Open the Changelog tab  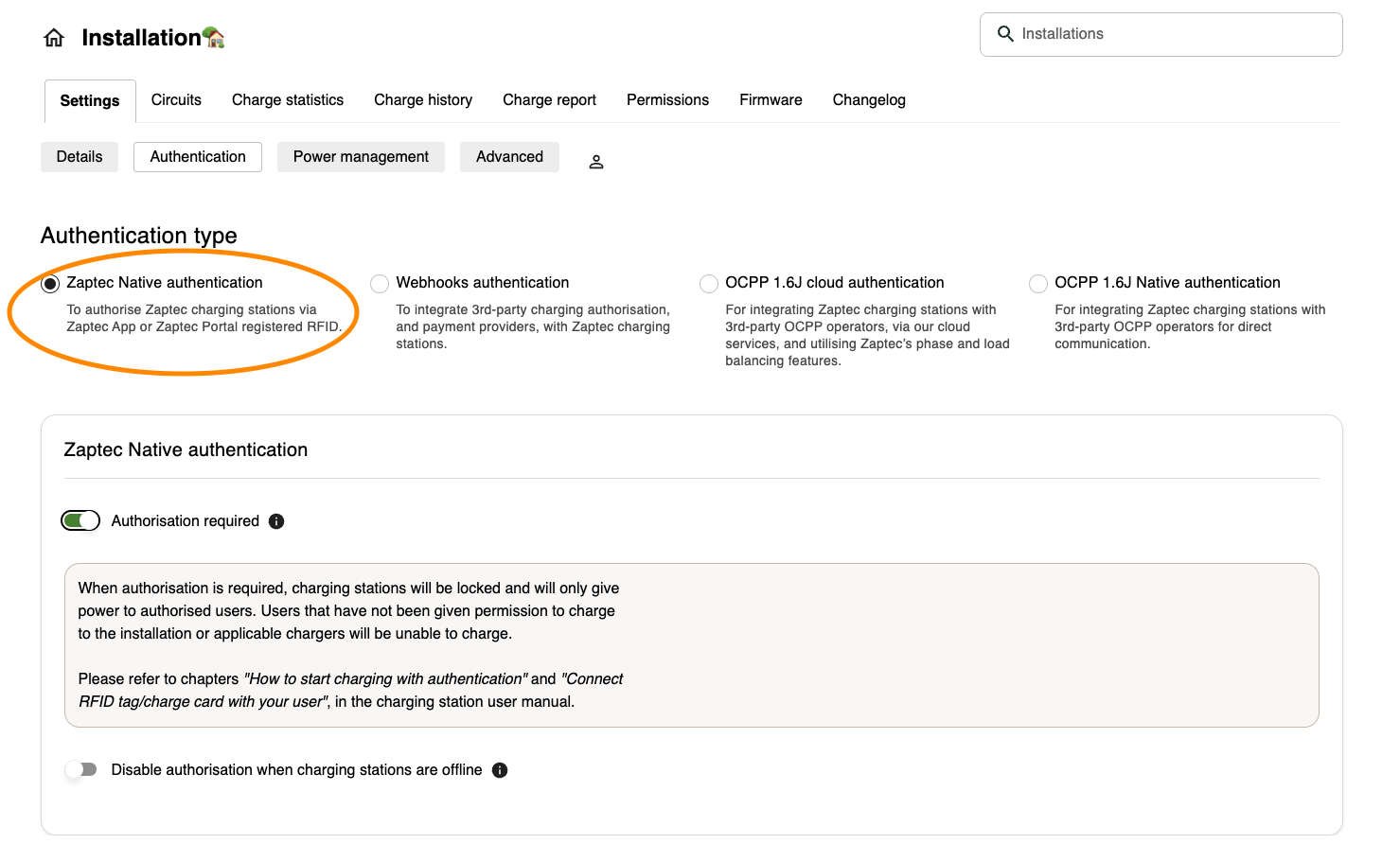click(868, 100)
